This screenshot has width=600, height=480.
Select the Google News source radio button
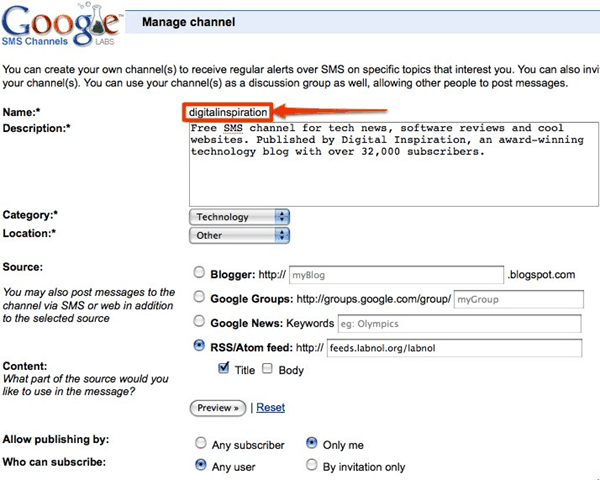pos(199,321)
